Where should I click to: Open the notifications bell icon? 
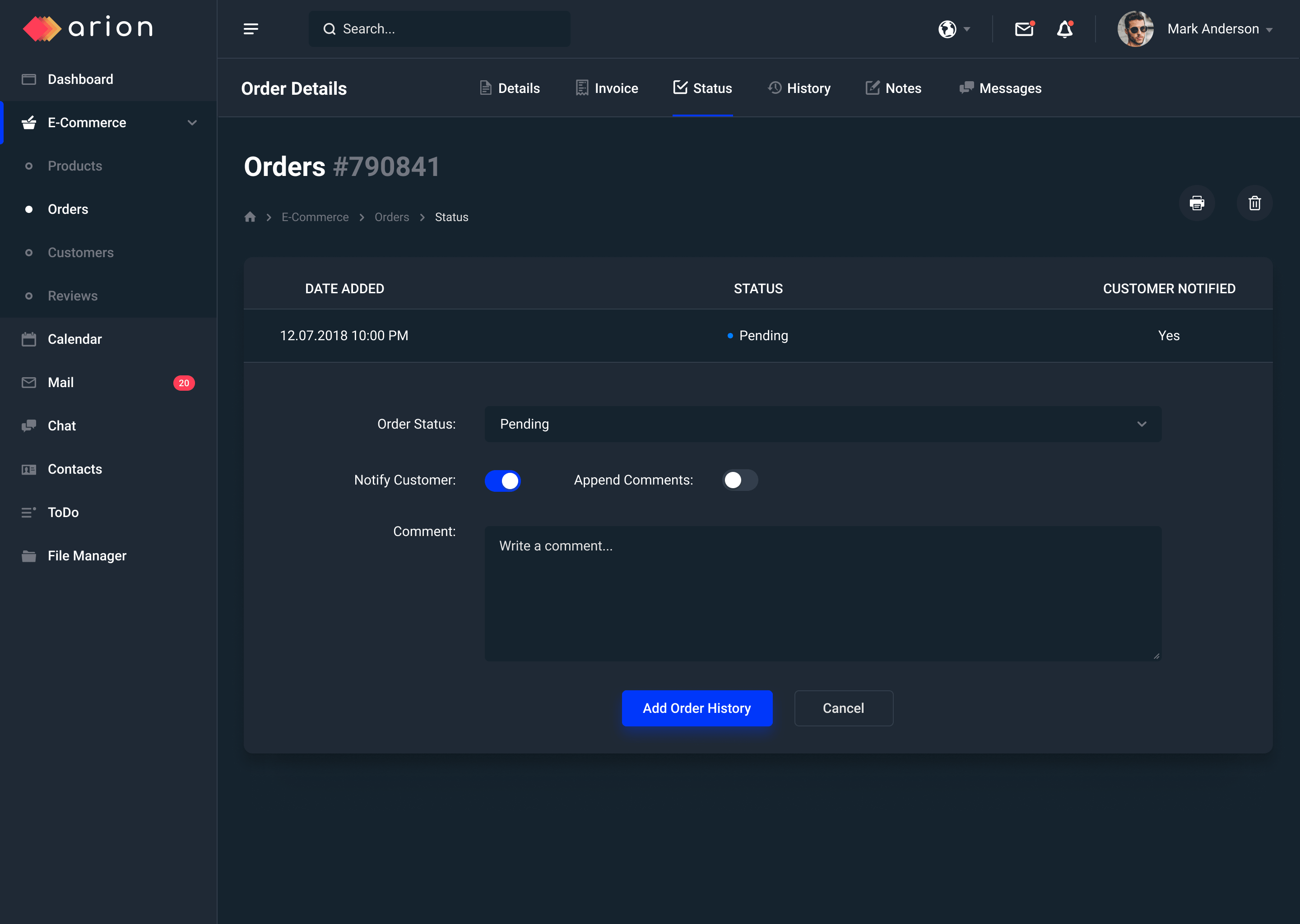click(x=1064, y=29)
